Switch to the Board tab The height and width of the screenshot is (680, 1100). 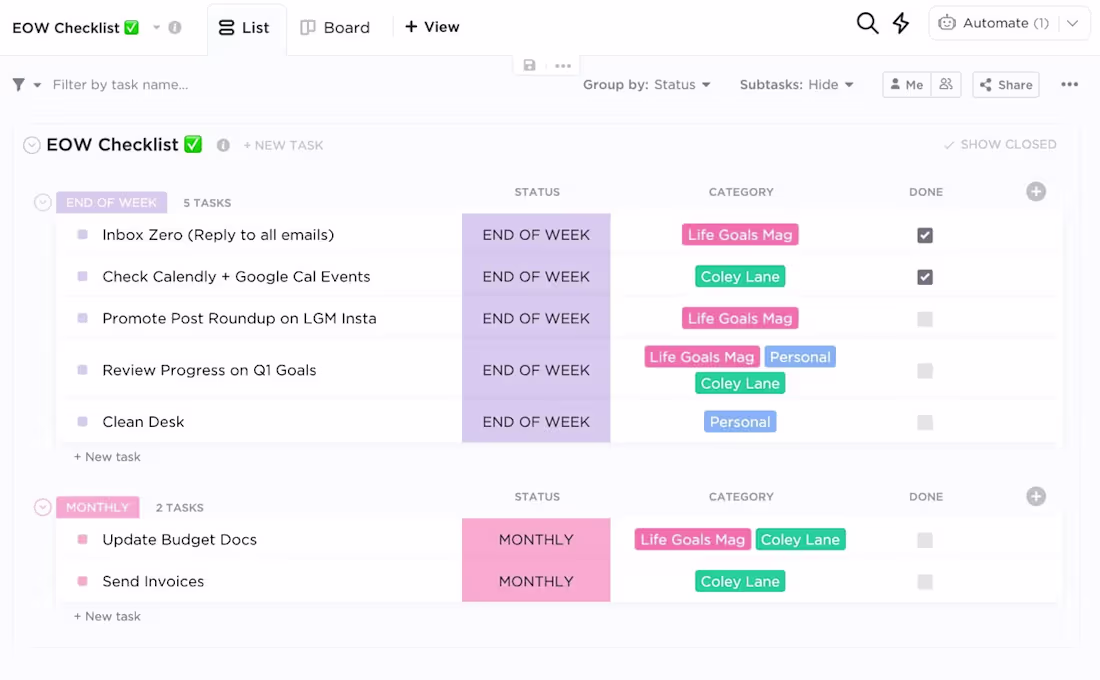[337, 27]
